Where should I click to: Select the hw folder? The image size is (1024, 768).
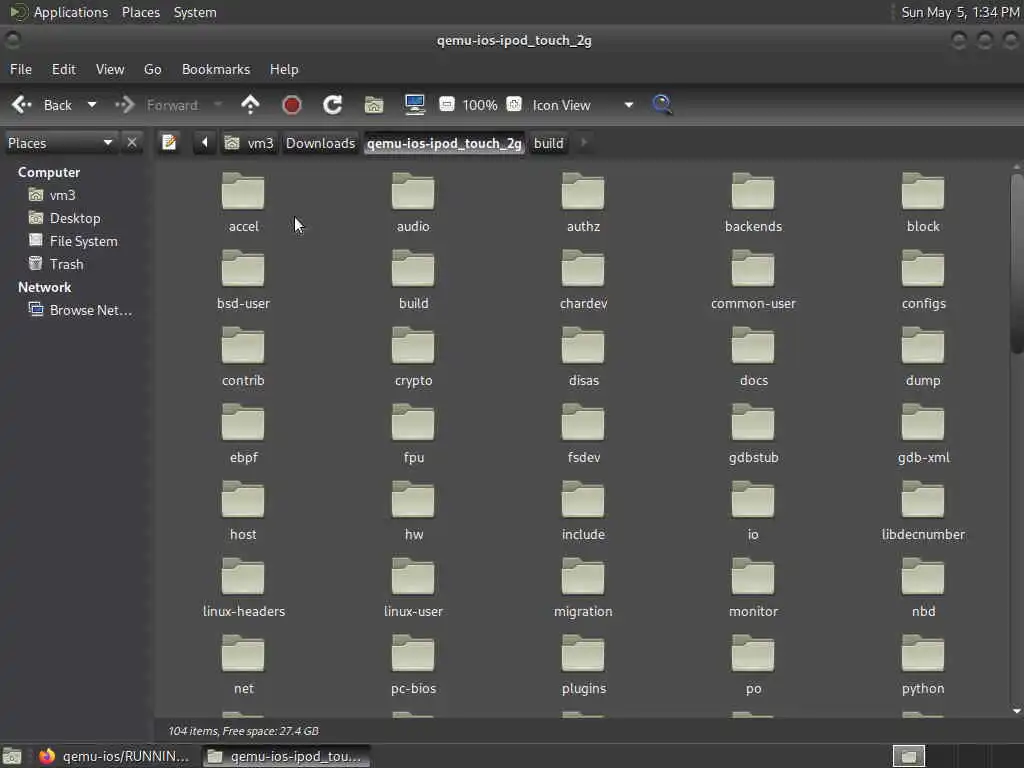pyautogui.click(x=413, y=511)
